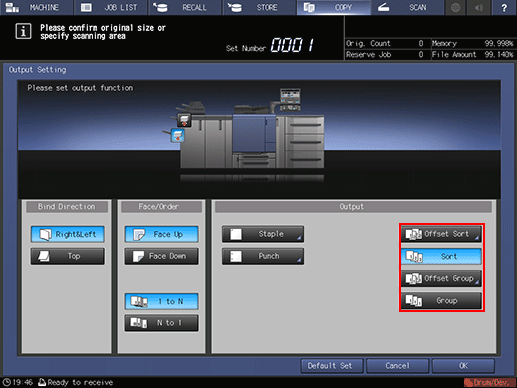Expand Offset Sort options
The height and width of the screenshot is (388, 517).
pyautogui.click(x=441, y=234)
